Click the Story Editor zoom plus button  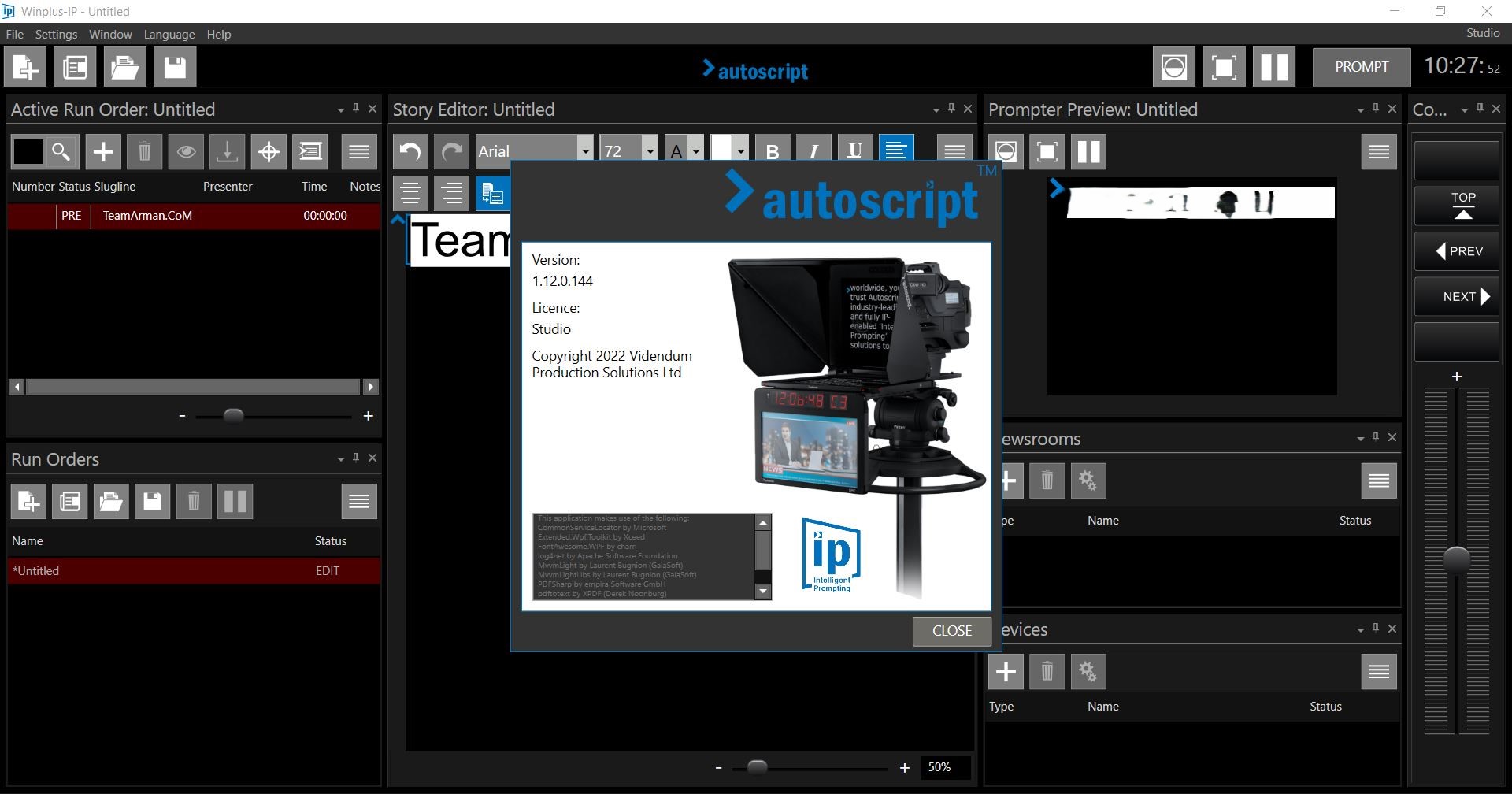coord(905,767)
